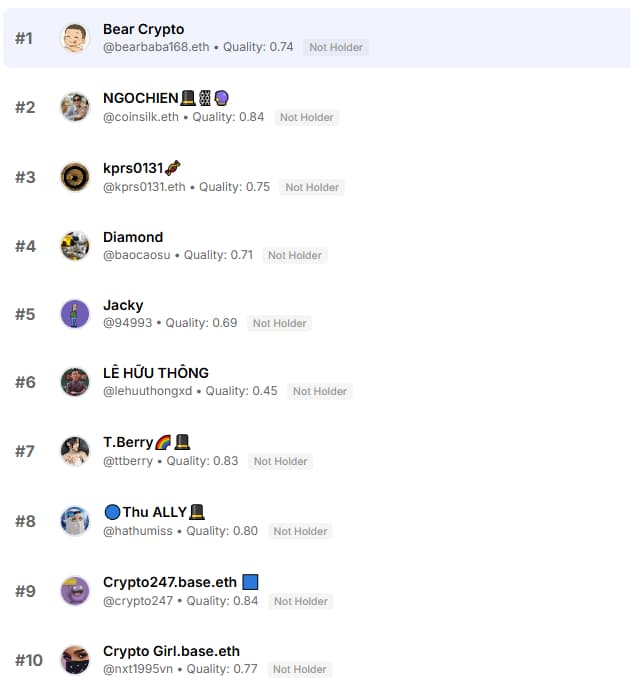631x682 pixels.
Task: Open the Bear Crypto name link
Action: (x=144, y=29)
